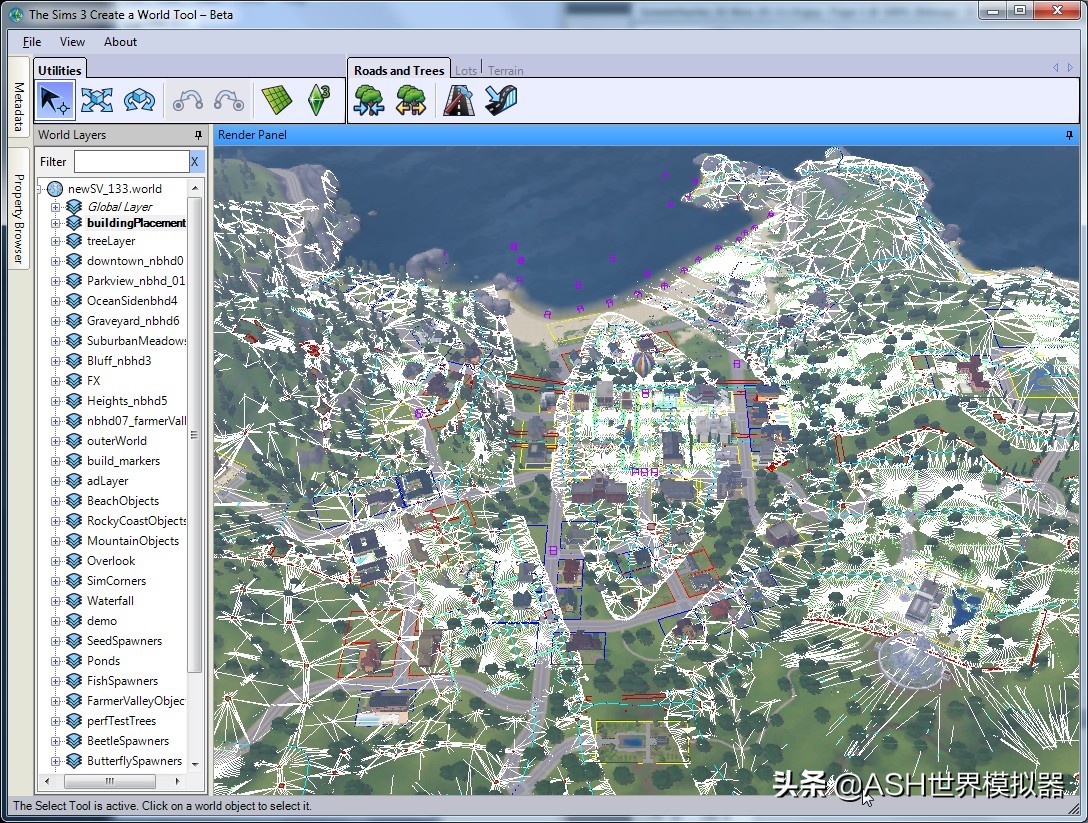Click the treeLayer layer icon
1088x823 pixels.
click(x=74, y=241)
